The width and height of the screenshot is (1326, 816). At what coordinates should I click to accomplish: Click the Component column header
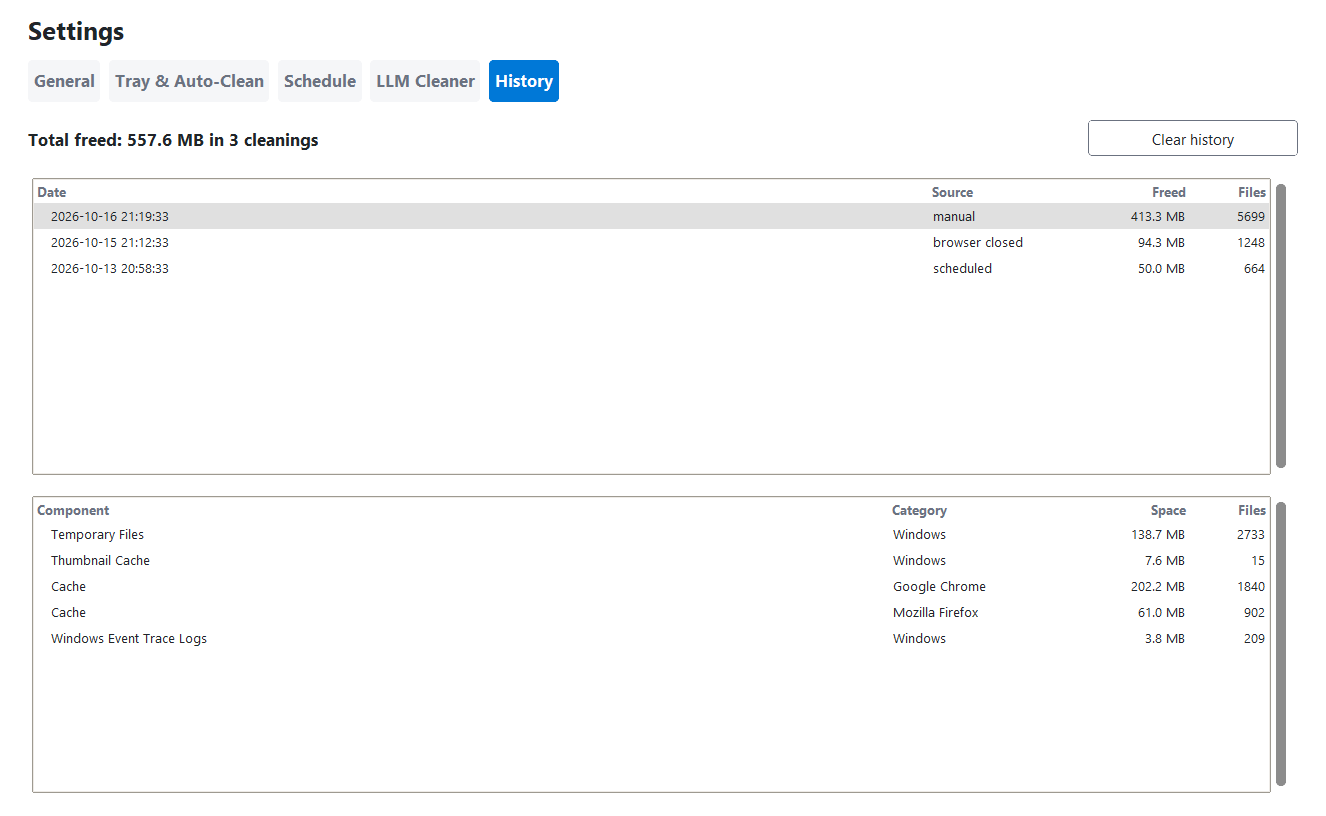point(73,510)
